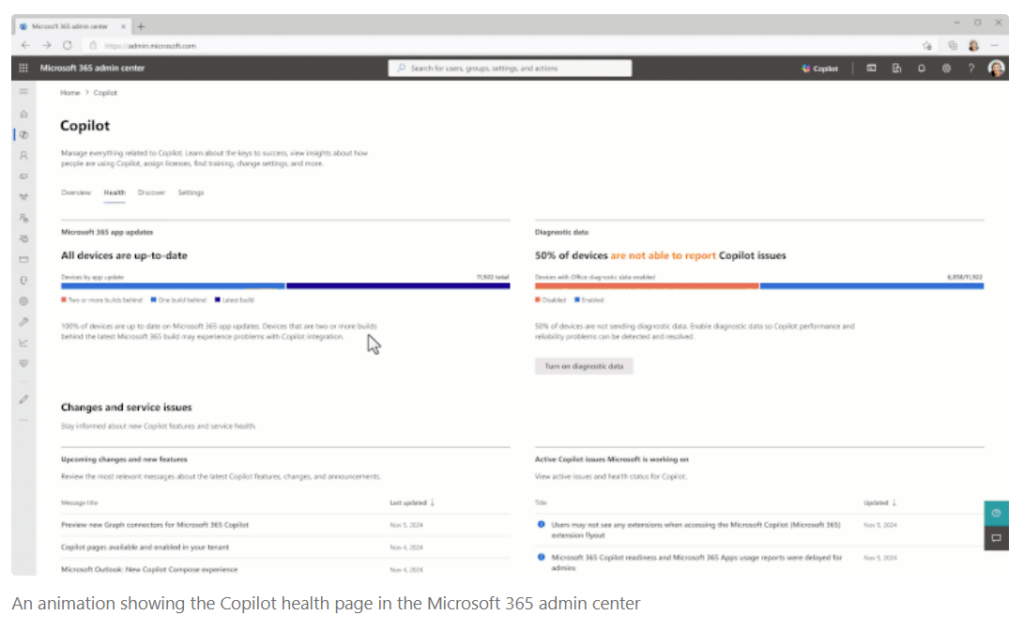
Task: Open the notifications bell in the header
Action: coord(921,68)
